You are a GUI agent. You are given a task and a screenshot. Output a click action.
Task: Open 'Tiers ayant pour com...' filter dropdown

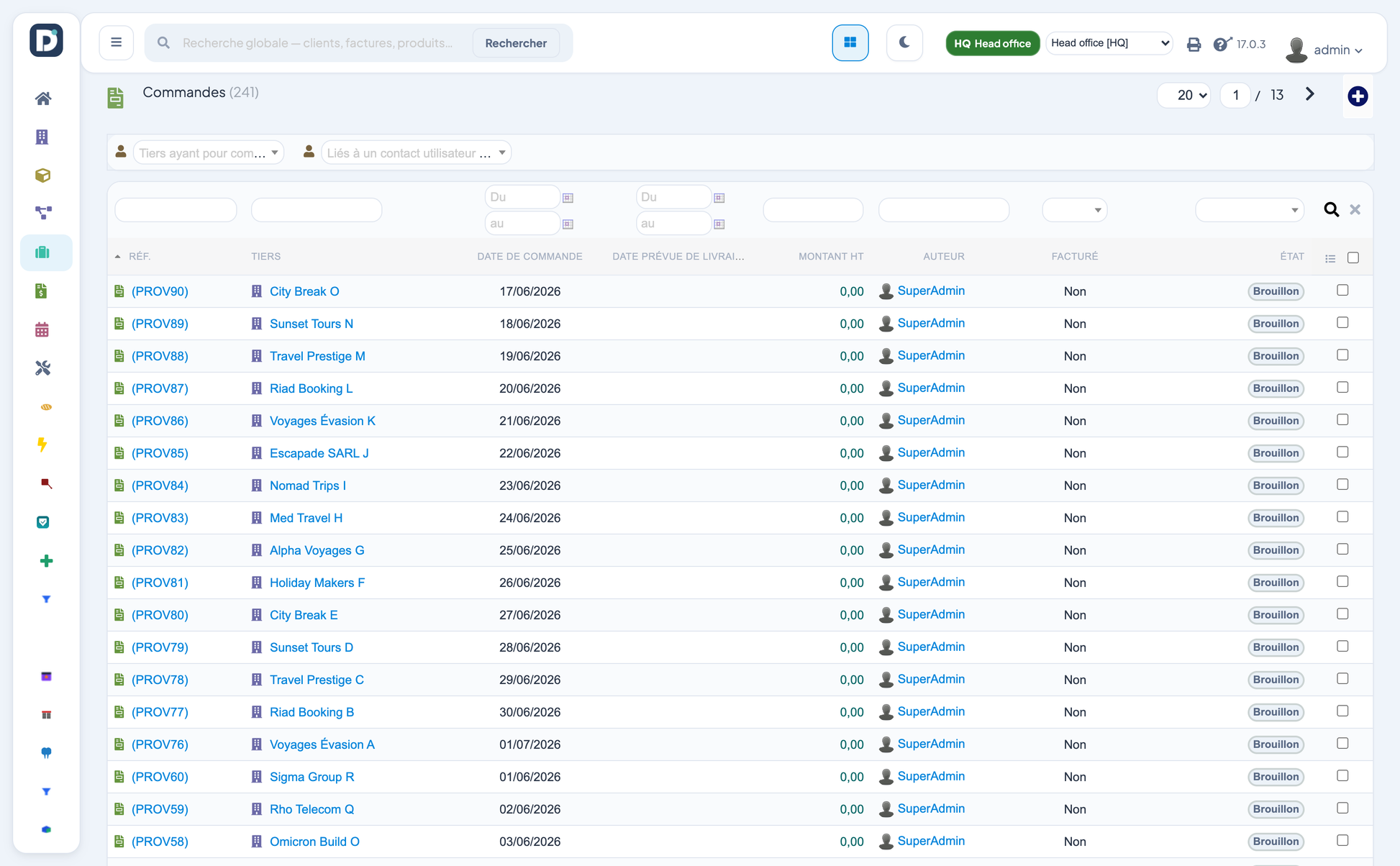[x=209, y=152]
